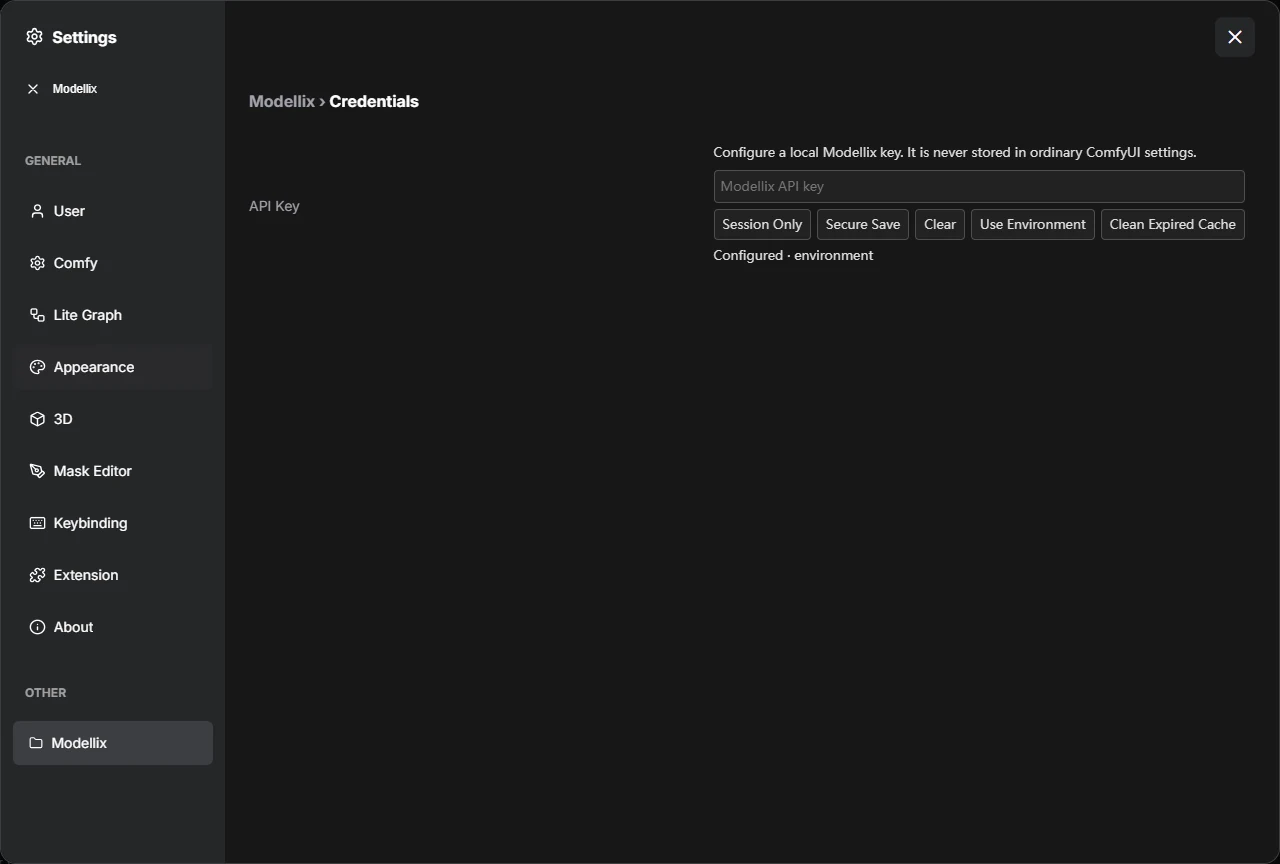This screenshot has width=1280, height=864.
Task: Click the Credentials breadcrumb title
Action: pyautogui.click(x=374, y=101)
